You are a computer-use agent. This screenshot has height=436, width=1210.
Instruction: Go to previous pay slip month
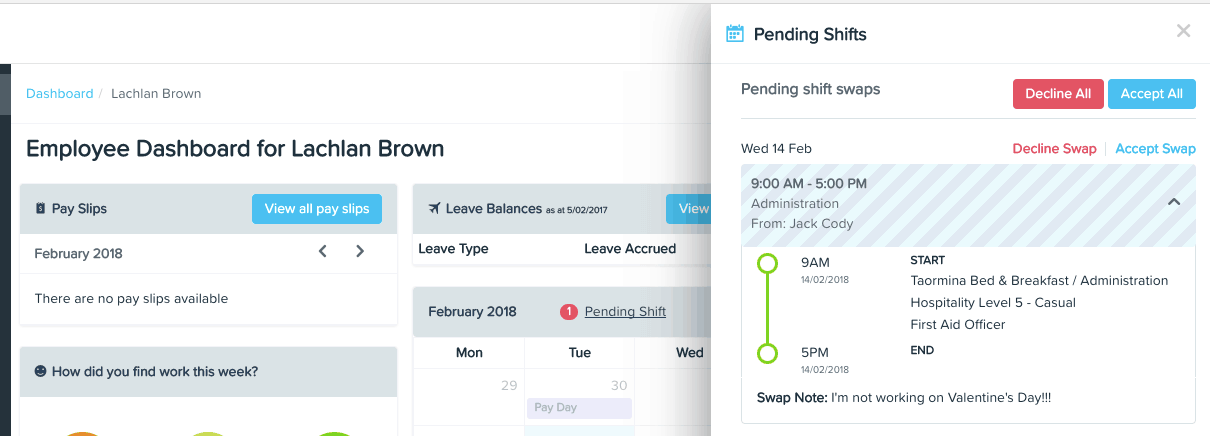pos(323,252)
